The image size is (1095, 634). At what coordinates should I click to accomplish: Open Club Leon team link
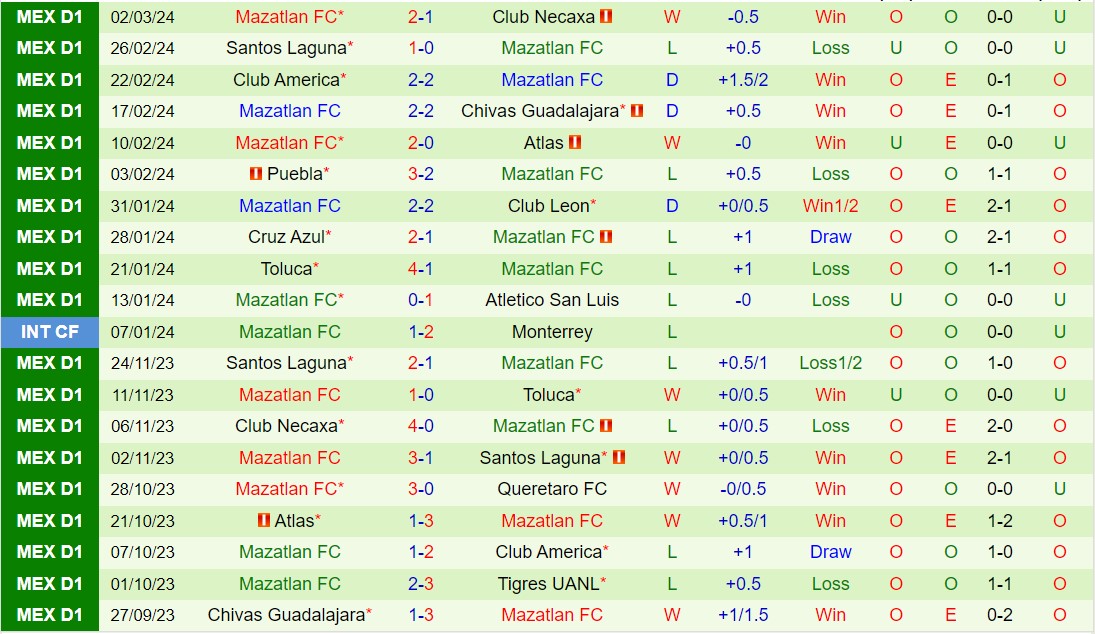tap(549, 206)
